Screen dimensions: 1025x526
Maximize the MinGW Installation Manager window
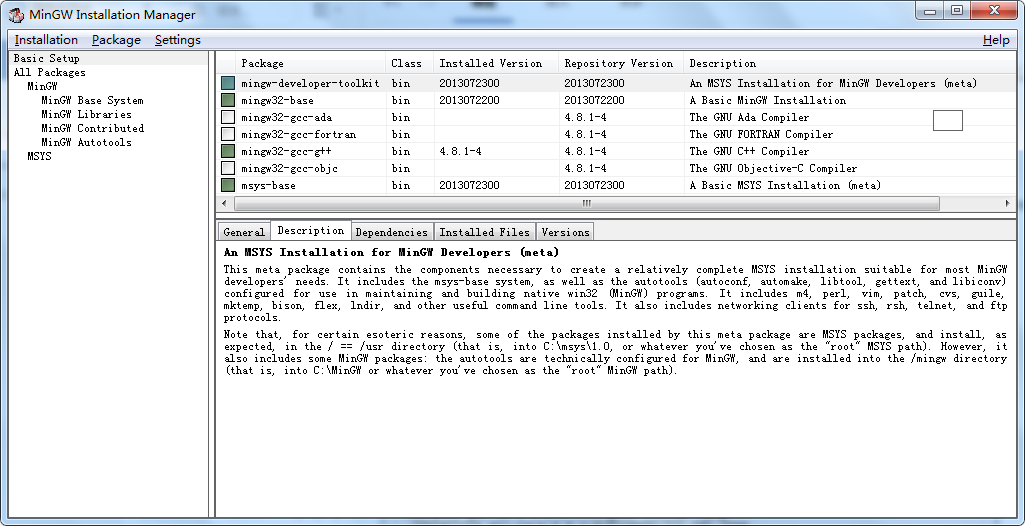pyautogui.click(x=957, y=11)
